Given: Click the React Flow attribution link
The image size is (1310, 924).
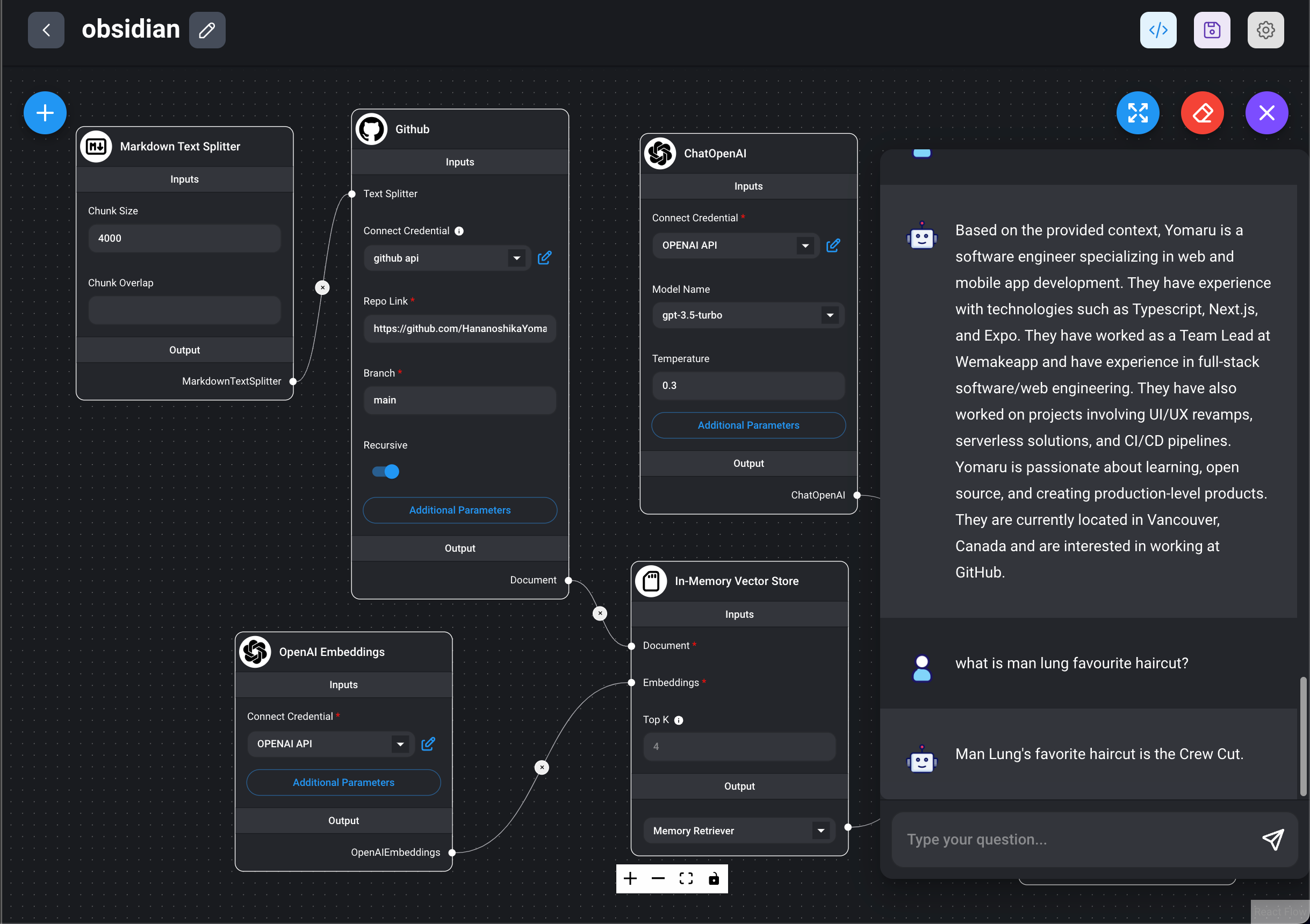Looking at the screenshot, I should click(1280, 912).
